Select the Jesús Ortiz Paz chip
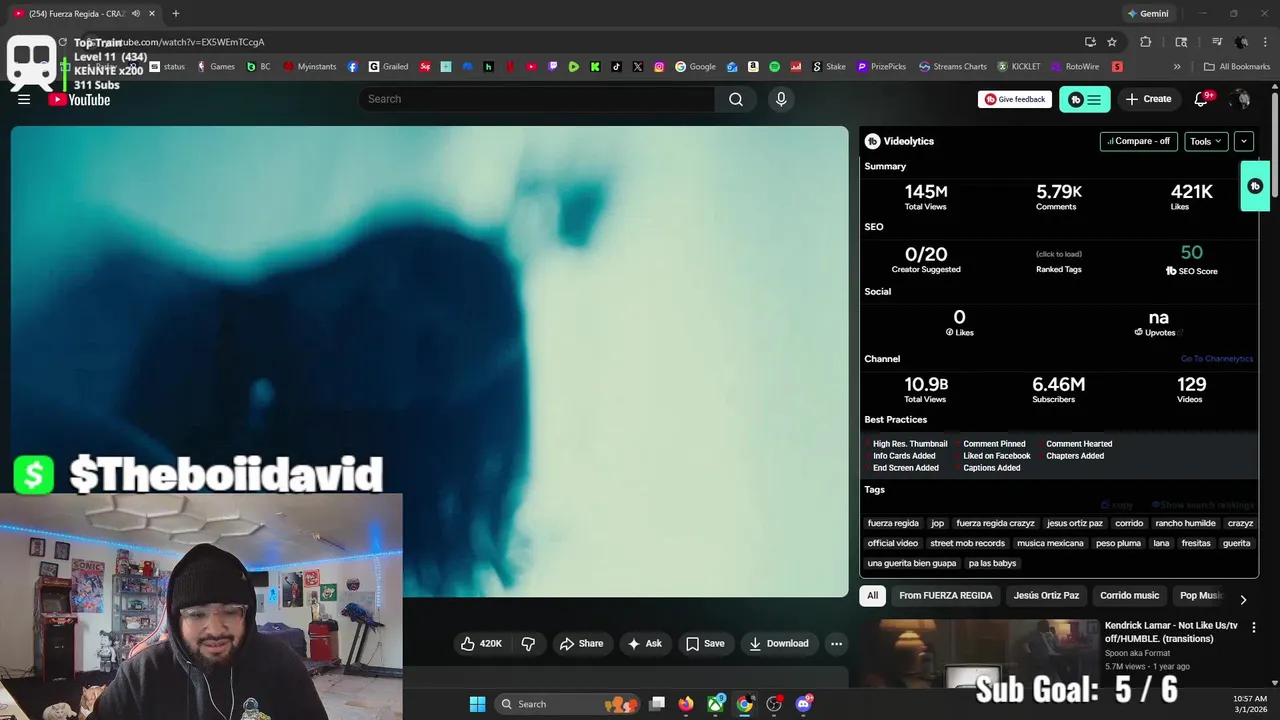The height and width of the screenshot is (720, 1280). pos(1046,596)
